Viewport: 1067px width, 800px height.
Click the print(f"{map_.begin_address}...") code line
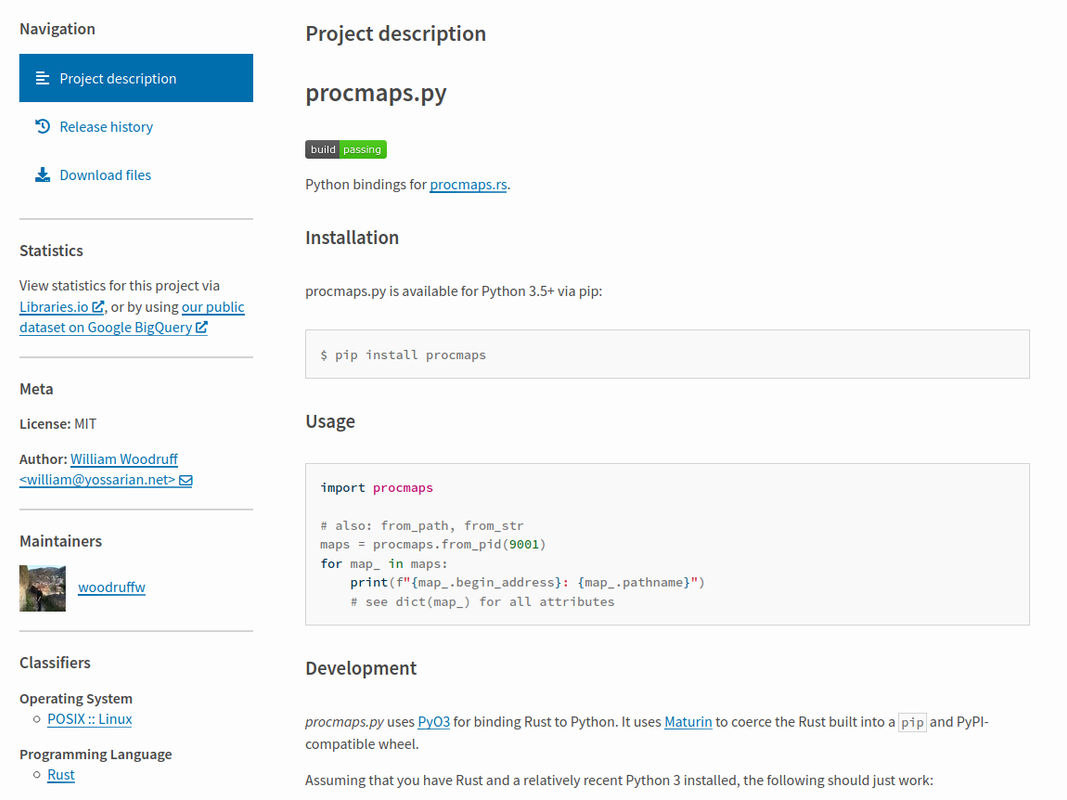tap(527, 582)
